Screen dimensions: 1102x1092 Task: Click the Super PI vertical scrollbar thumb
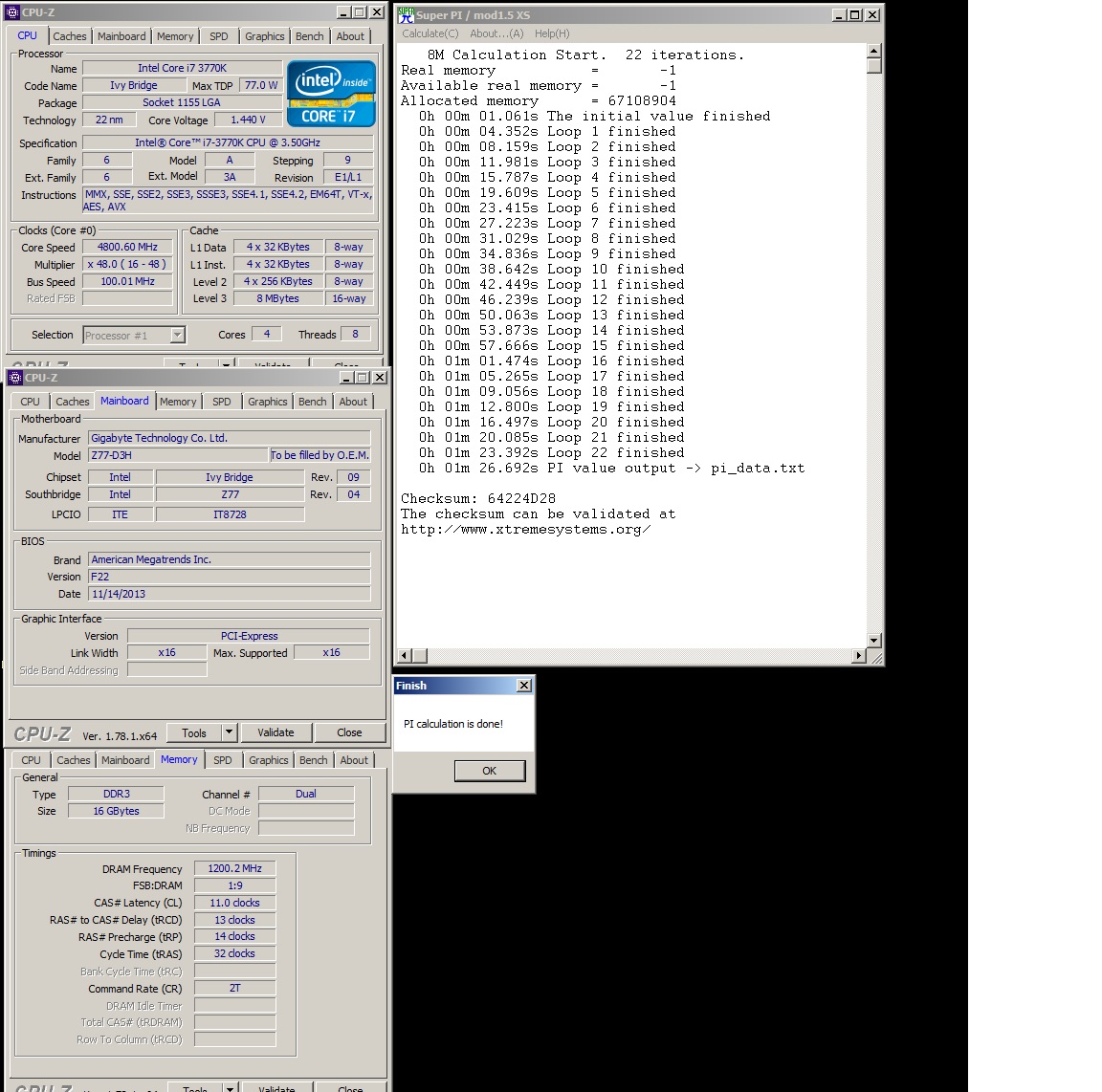(873, 66)
